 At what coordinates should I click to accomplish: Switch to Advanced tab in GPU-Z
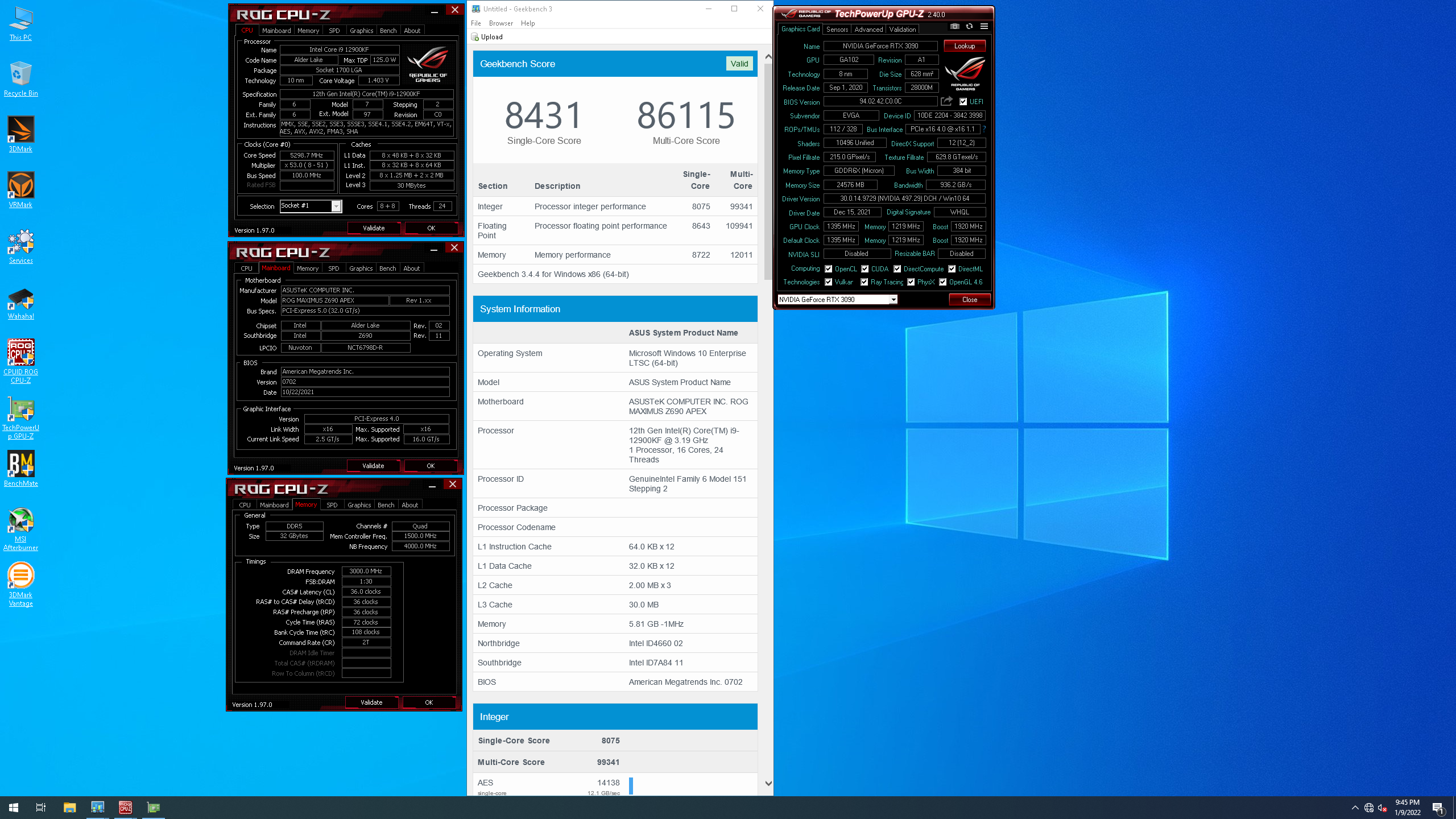click(868, 29)
